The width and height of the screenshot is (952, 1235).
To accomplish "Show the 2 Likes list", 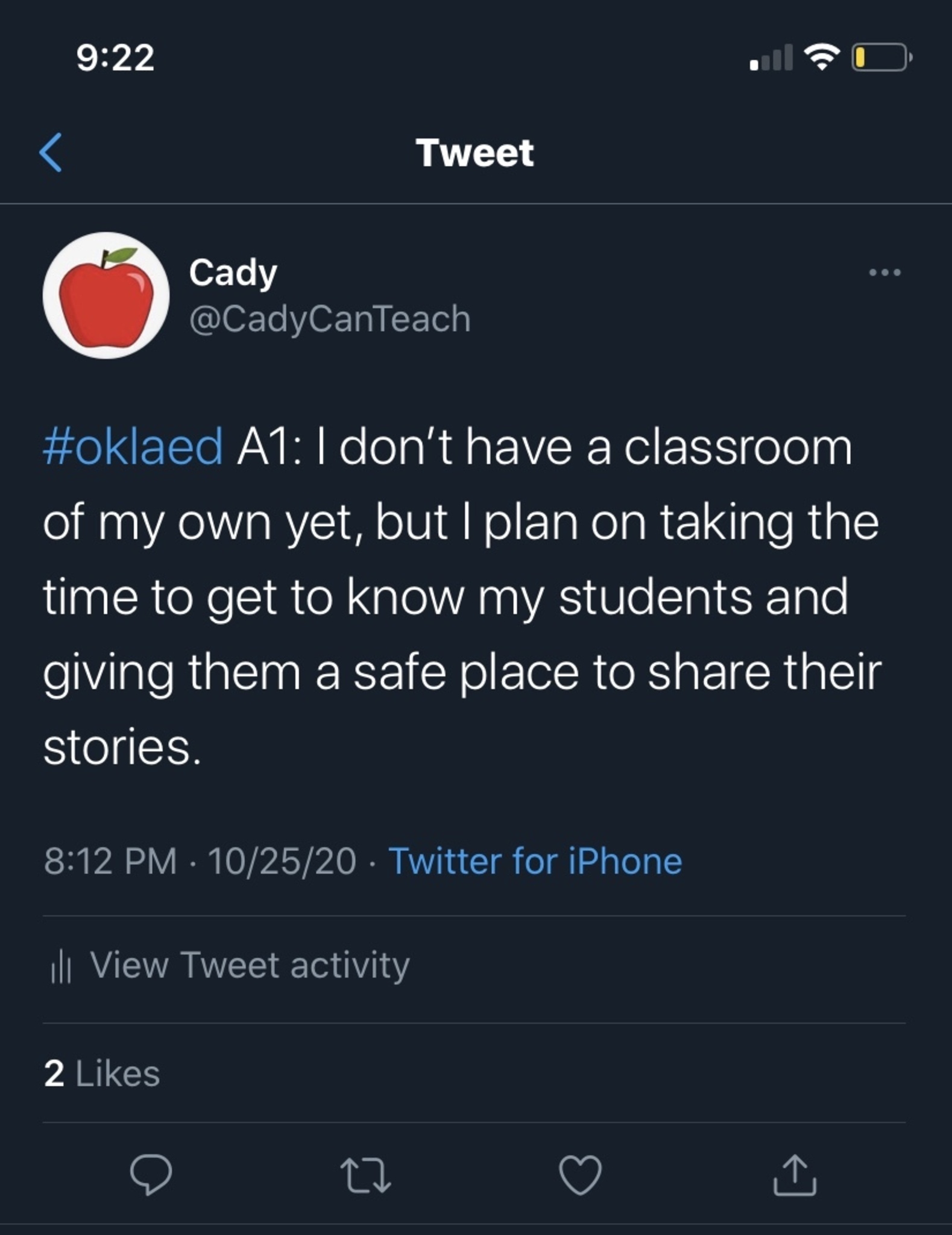I will coord(102,1074).
